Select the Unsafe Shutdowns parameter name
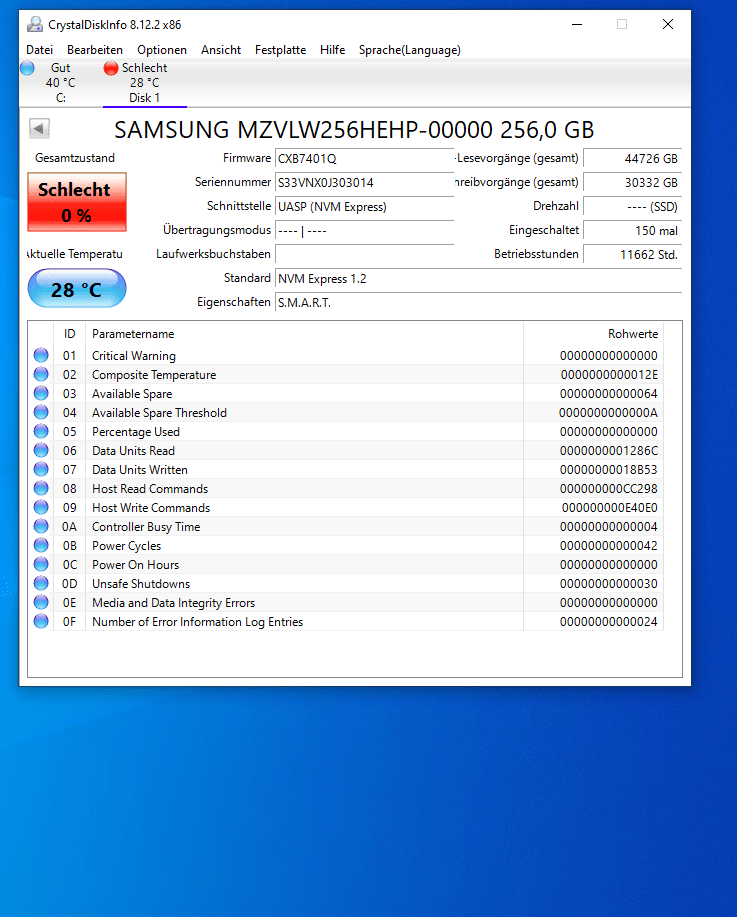 pyautogui.click(x=141, y=584)
